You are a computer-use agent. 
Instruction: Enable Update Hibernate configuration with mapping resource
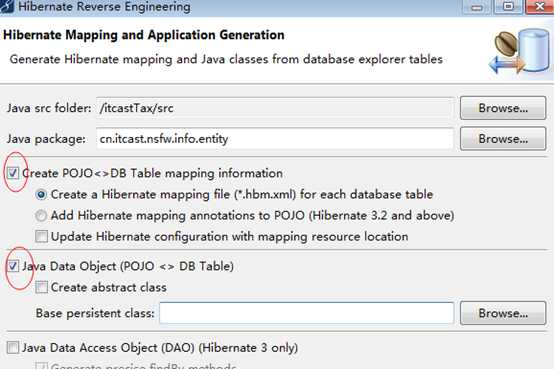click(41, 236)
